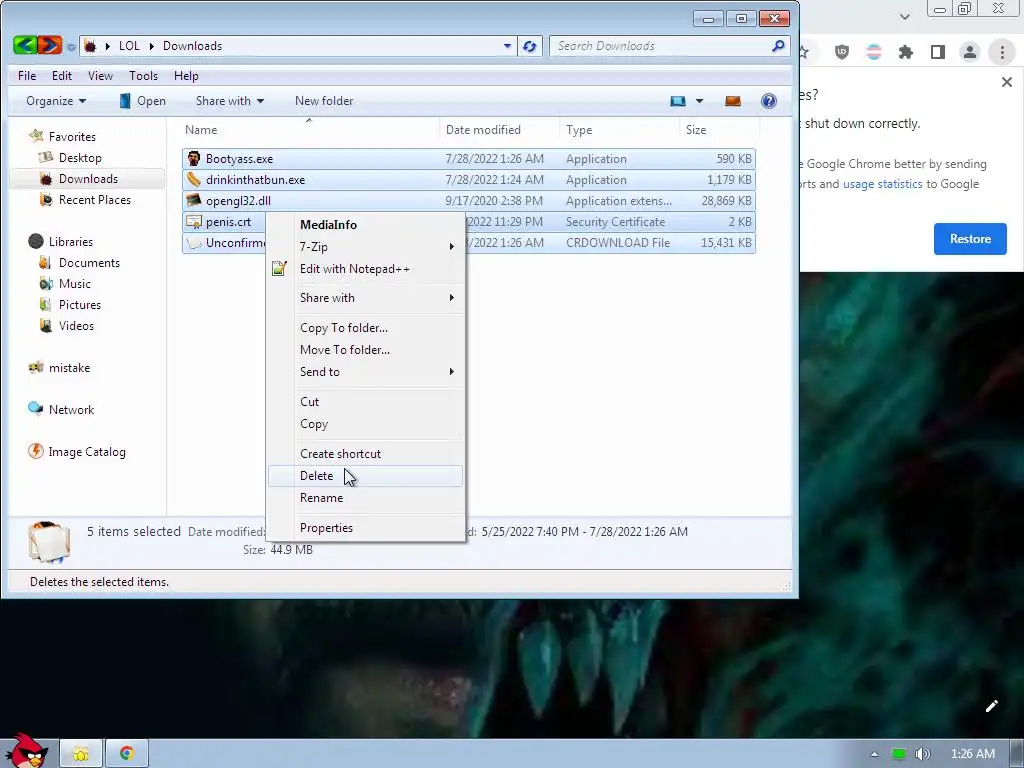Click the change view icon in toolbar

pyautogui.click(x=678, y=101)
